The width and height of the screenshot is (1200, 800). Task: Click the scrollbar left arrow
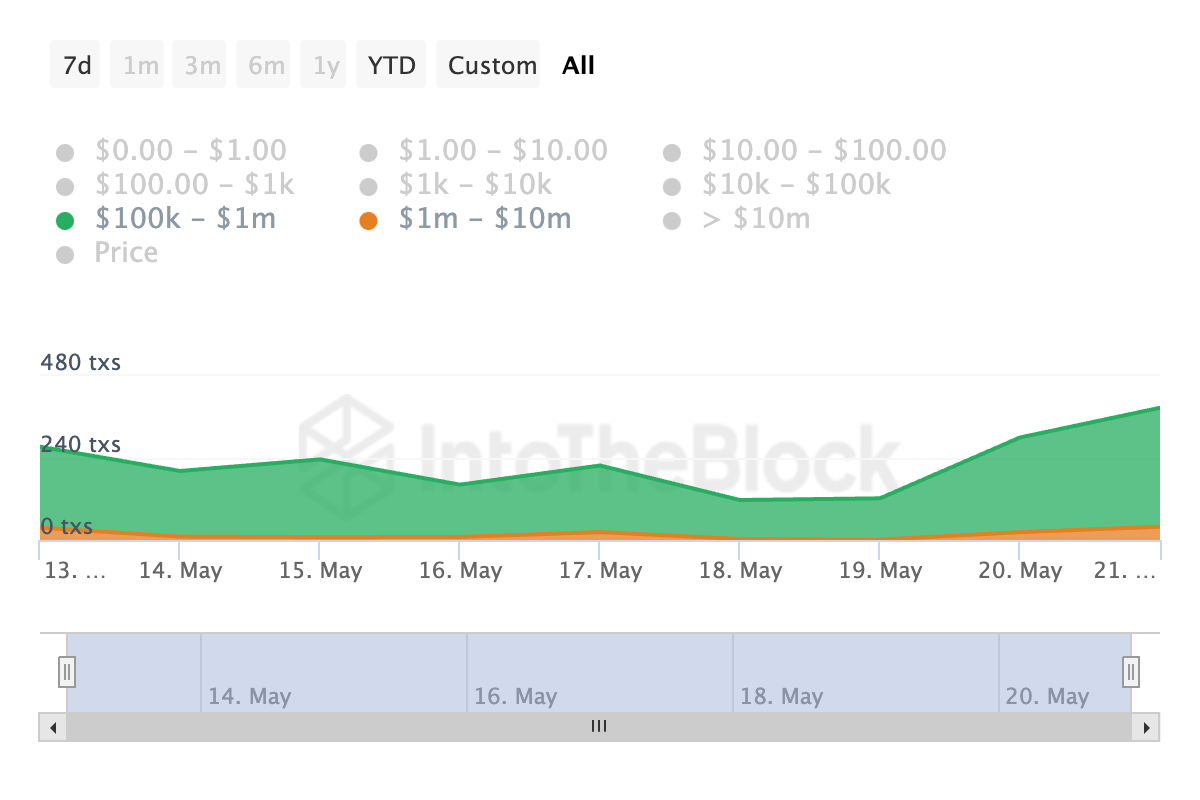coord(53,727)
